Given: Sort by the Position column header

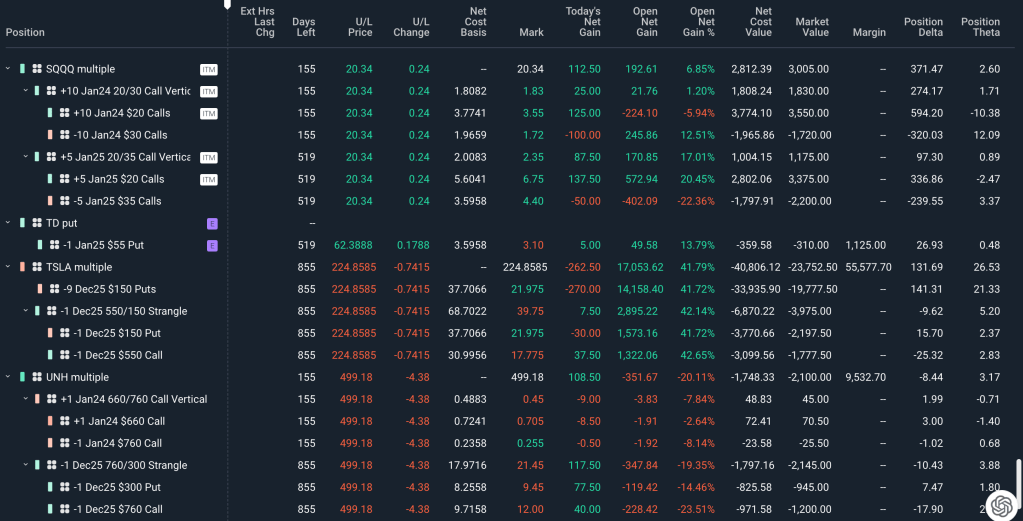Looking at the screenshot, I should [25, 32].
